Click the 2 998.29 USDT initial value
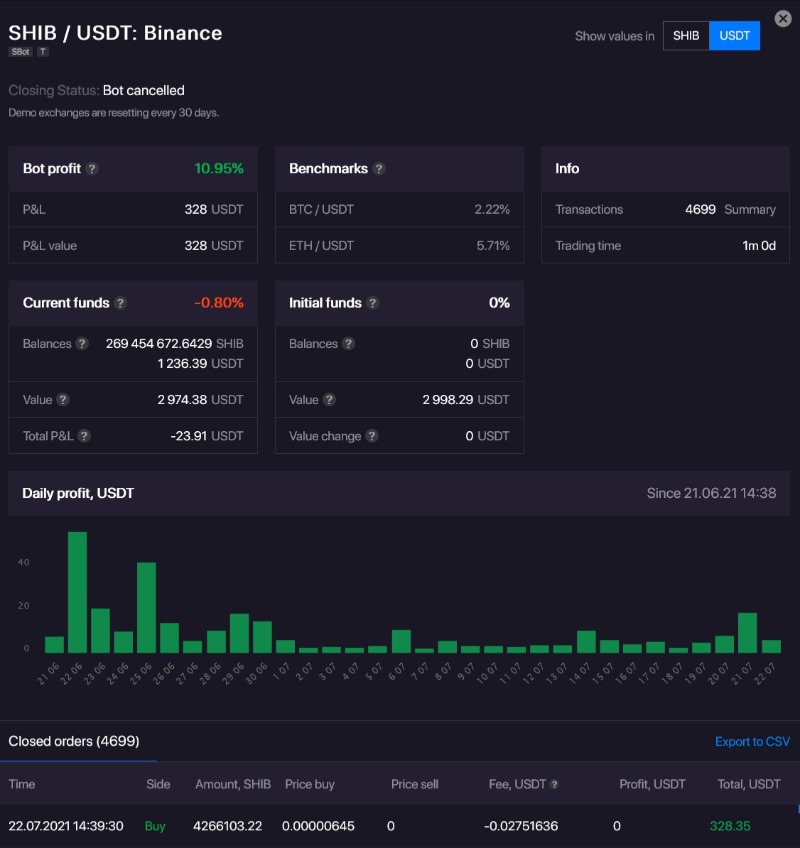800x848 pixels. [x=466, y=400]
